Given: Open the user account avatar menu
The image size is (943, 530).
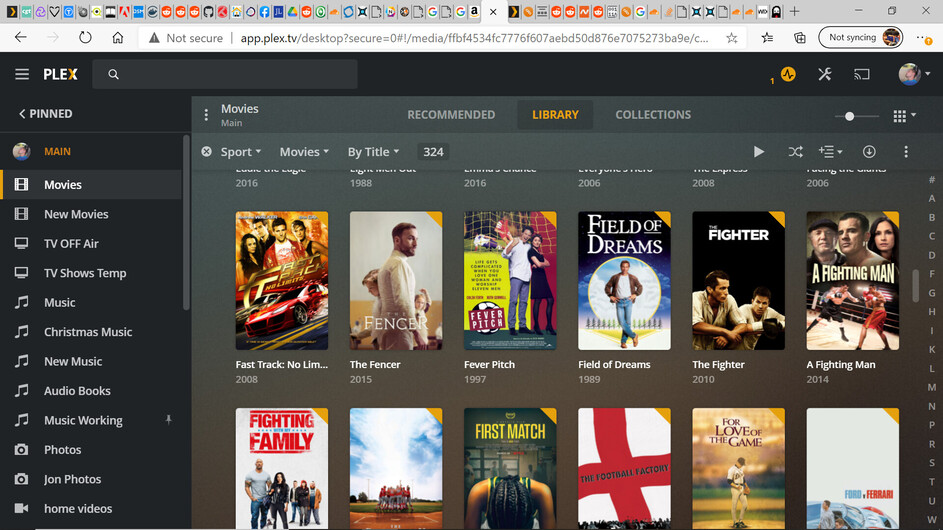Looking at the screenshot, I should 914,74.
